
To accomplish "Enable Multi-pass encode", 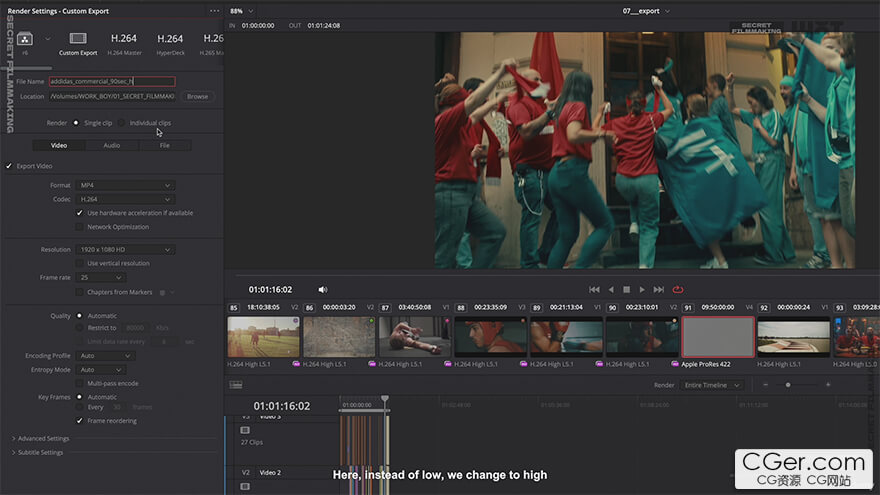I will pyautogui.click(x=79, y=383).
